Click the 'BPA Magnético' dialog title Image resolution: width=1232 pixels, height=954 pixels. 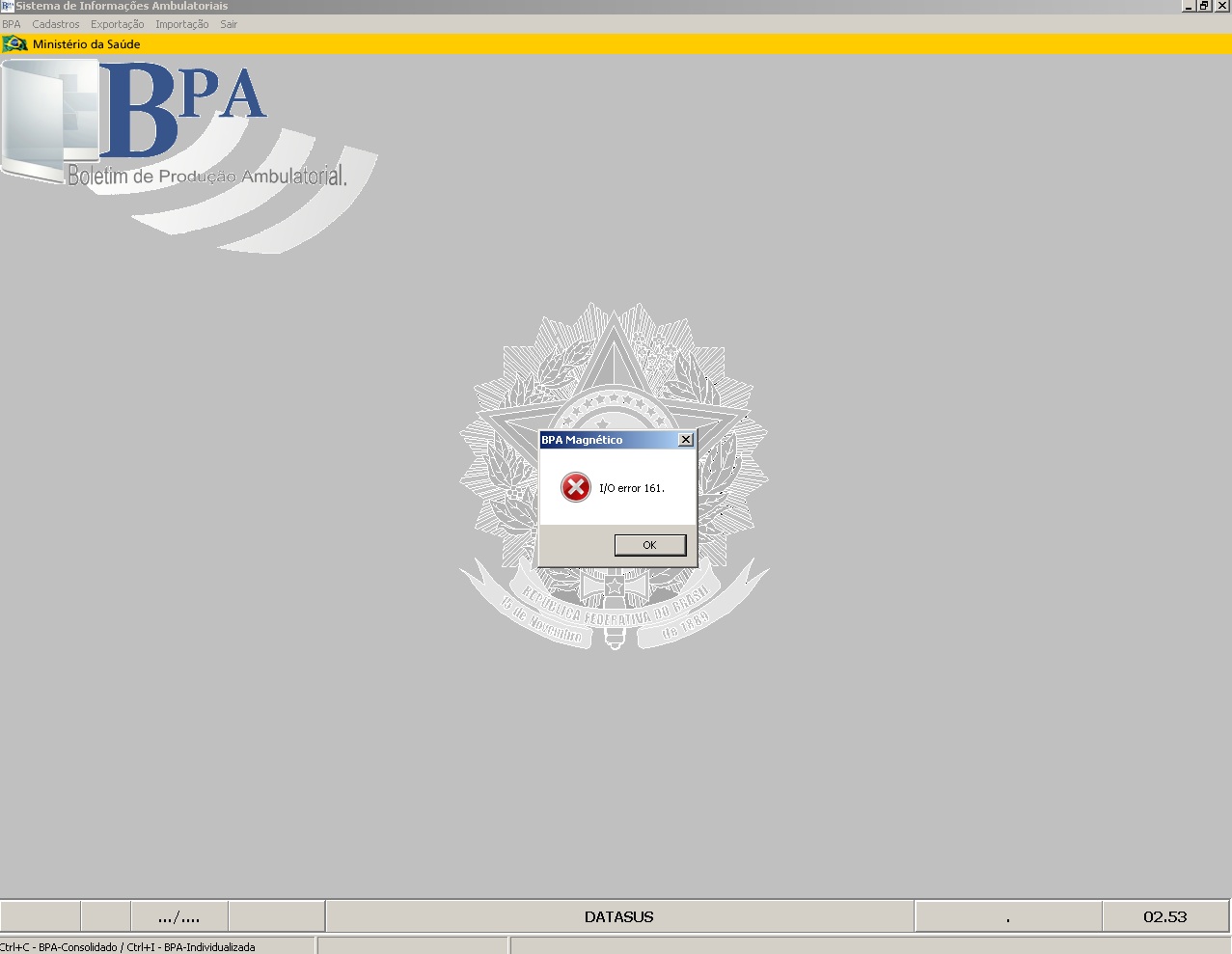[582, 440]
